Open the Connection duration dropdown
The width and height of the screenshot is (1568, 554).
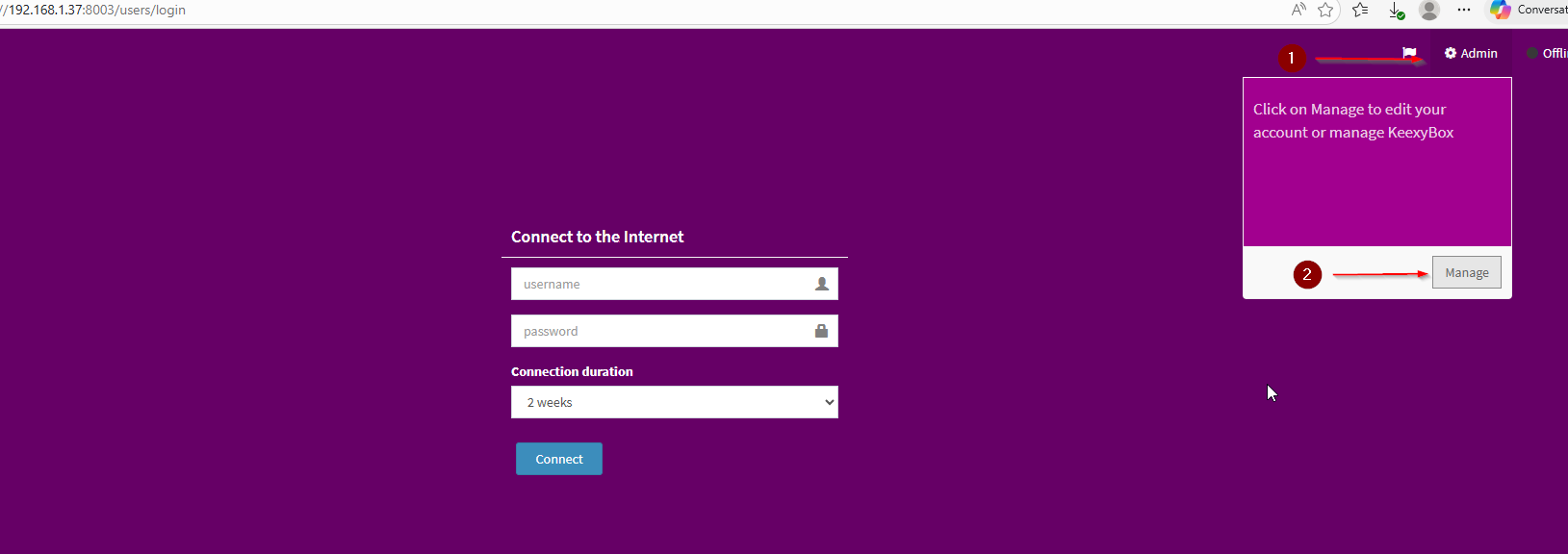click(x=674, y=402)
